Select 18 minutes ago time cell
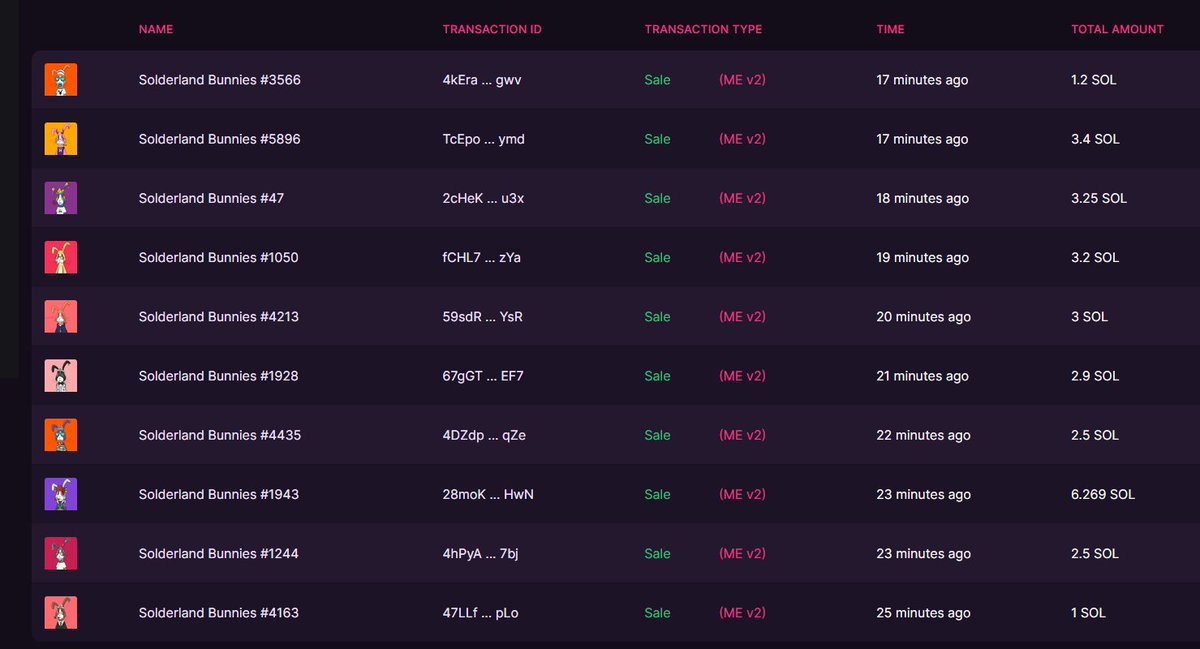Image resolution: width=1200 pixels, height=649 pixels. (923, 198)
